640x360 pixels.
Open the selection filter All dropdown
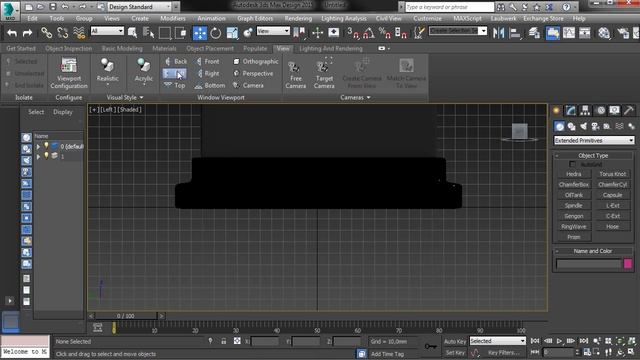107,31
